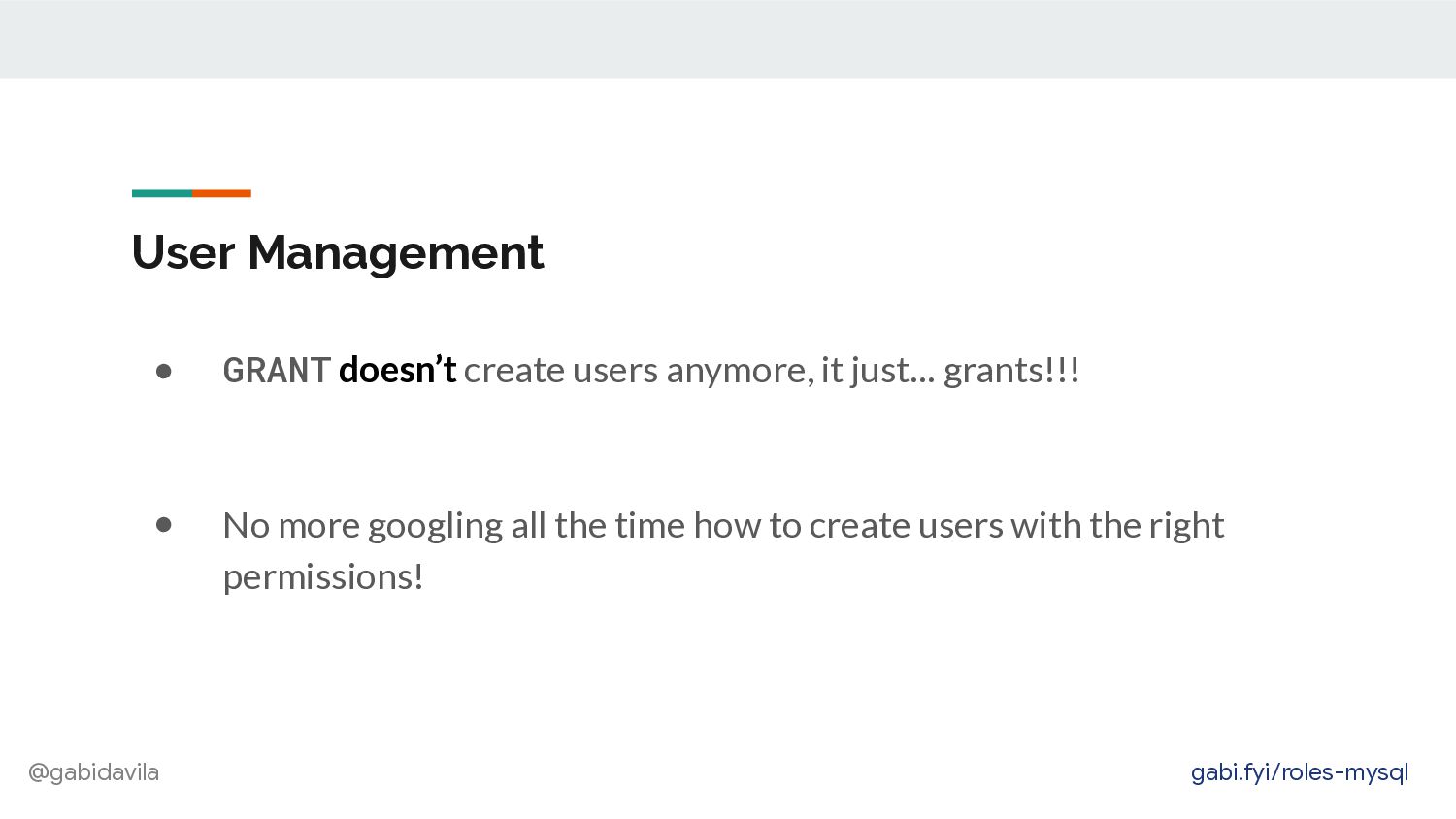Click the orange segment of the accent bar
Screen dimensions: 1456x819
[221, 193]
